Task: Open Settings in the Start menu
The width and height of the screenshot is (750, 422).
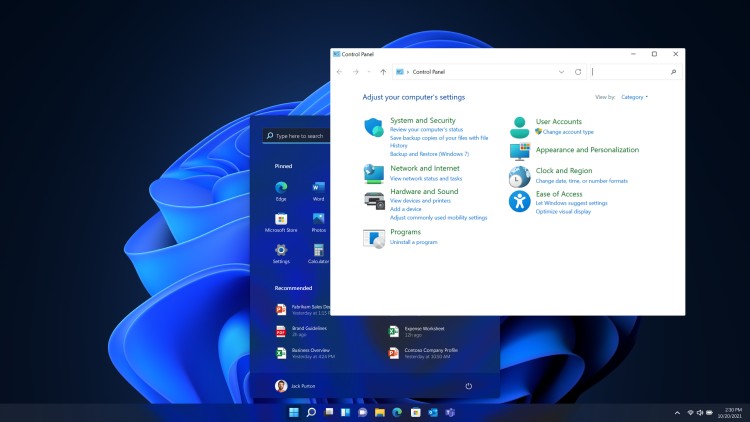Action: pyautogui.click(x=281, y=251)
